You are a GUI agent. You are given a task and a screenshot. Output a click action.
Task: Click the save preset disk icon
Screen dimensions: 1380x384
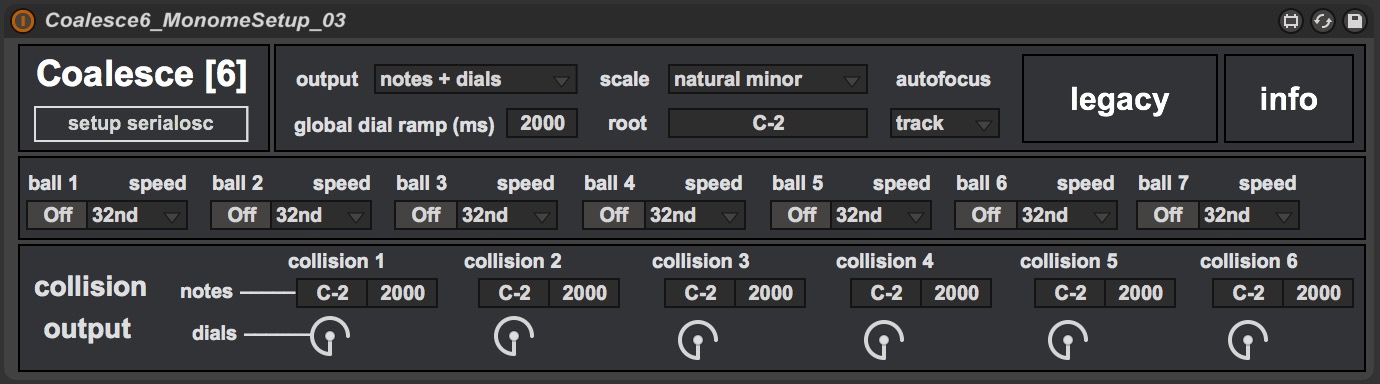pyautogui.click(x=1355, y=21)
